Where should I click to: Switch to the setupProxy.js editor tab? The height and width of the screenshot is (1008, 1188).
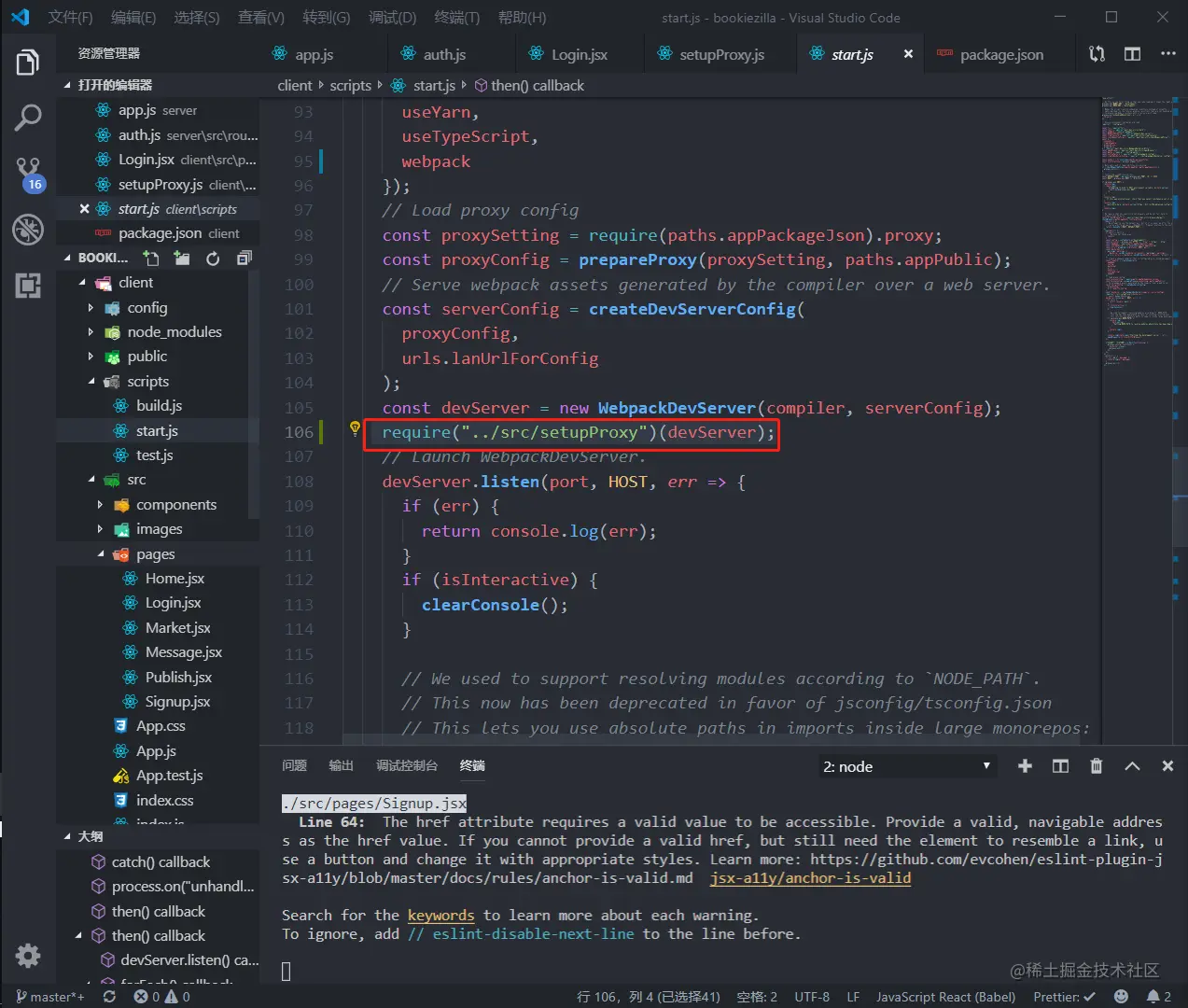721,55
